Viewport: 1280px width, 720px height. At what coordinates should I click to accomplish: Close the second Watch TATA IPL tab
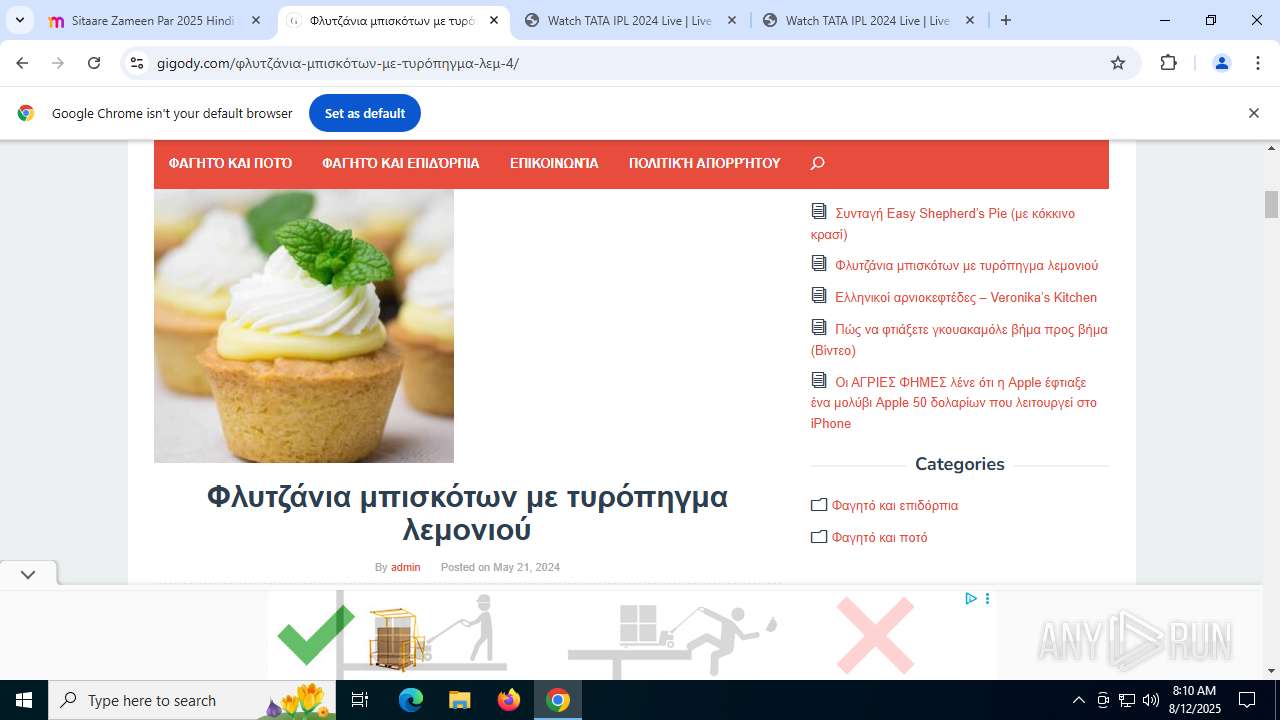tap(969, 20)
